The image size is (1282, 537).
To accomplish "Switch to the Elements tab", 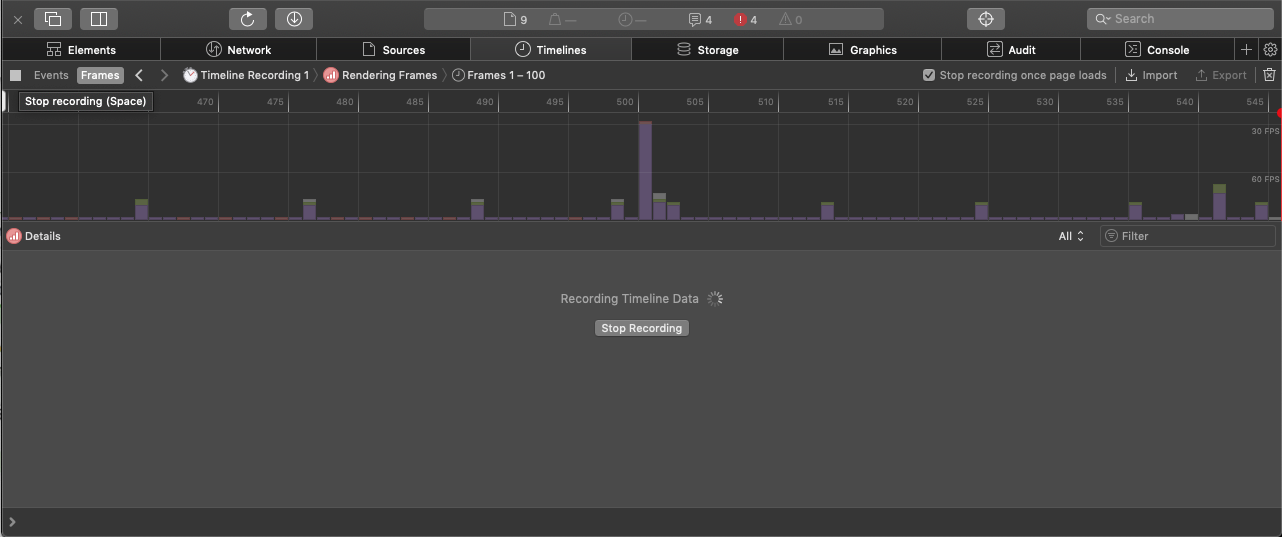I will (x=81, y=49).
